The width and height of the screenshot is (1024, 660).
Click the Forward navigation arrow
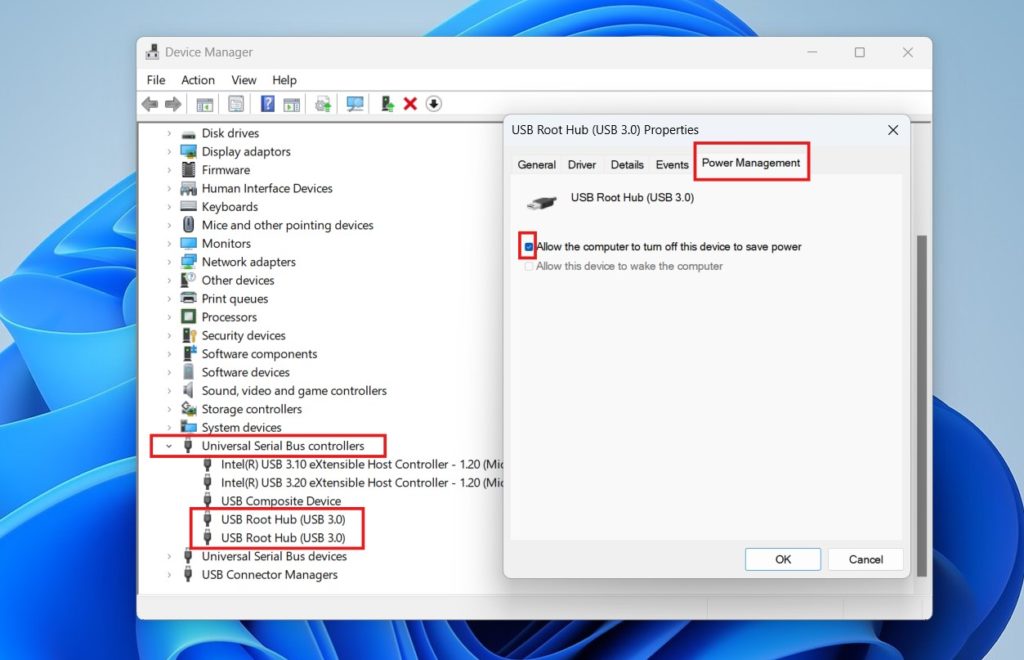click(x=171, y=103)
